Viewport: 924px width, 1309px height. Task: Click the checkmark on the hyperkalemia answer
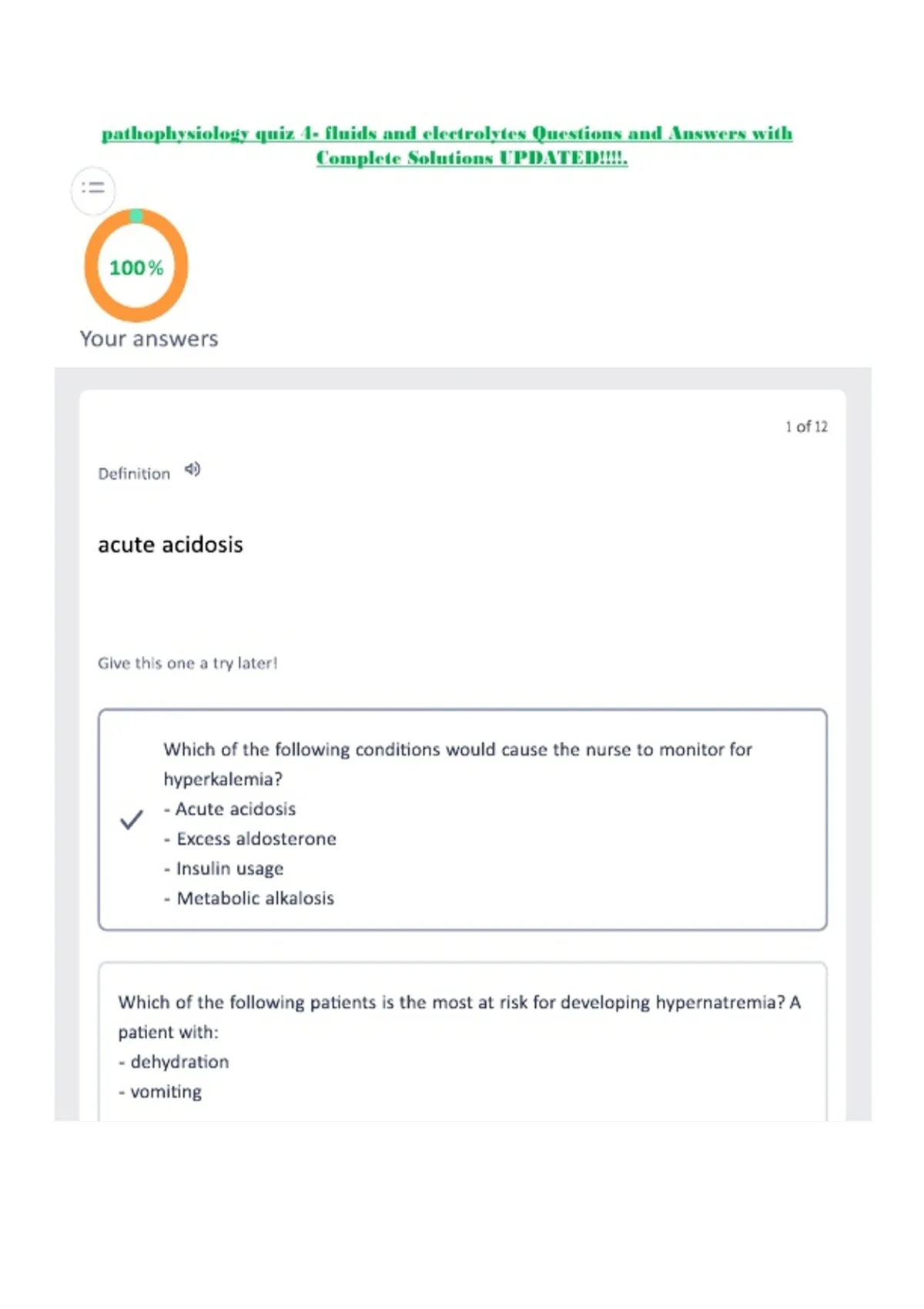pyautogui.click(x=132, y=819)
